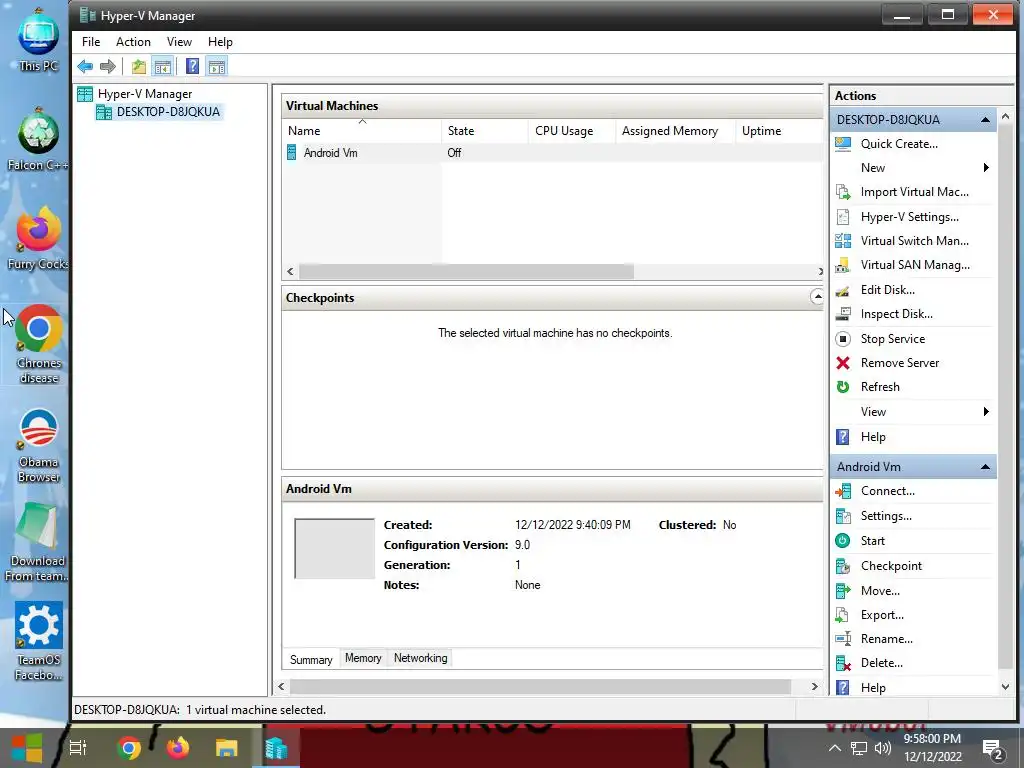Click the Connect icon for Android Vm
Image resolution: width=1024 pixels, height=768 pixels.
843,491
